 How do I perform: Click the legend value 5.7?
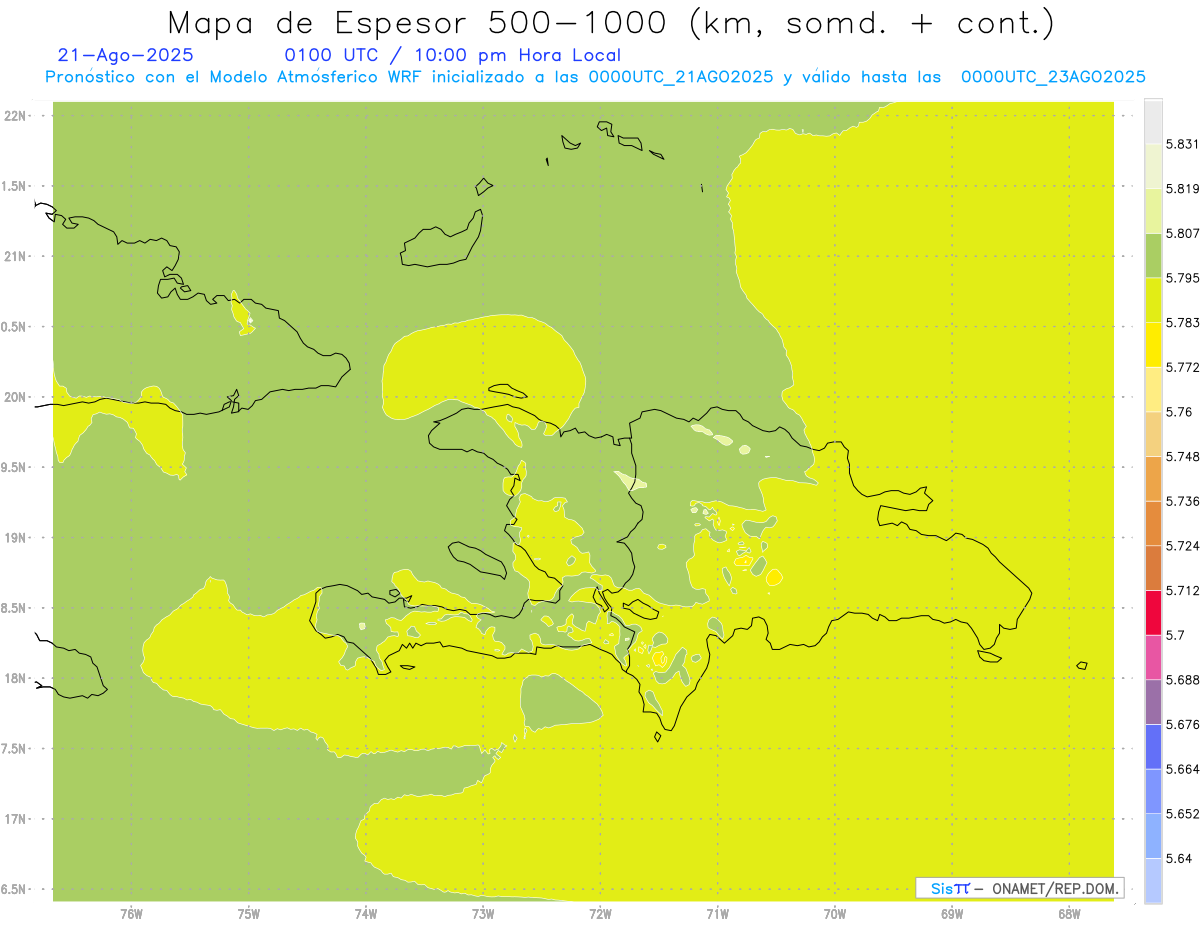click(1175, 635)
